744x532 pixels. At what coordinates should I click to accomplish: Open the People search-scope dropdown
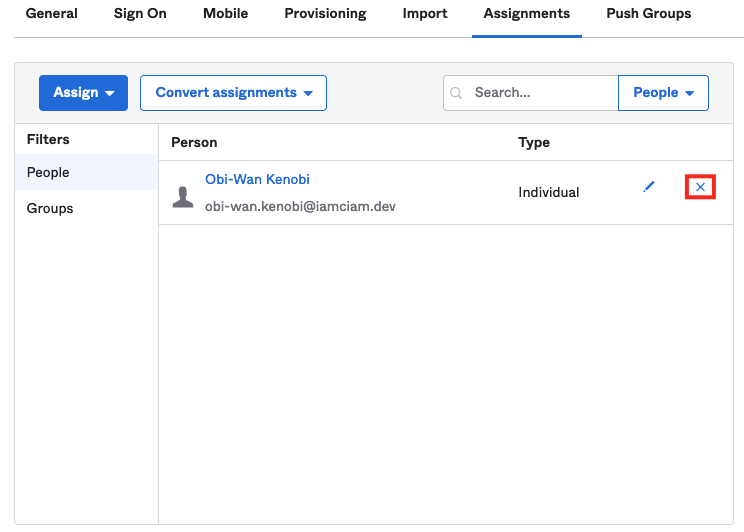pyautogui.click(x=663, y=93)
